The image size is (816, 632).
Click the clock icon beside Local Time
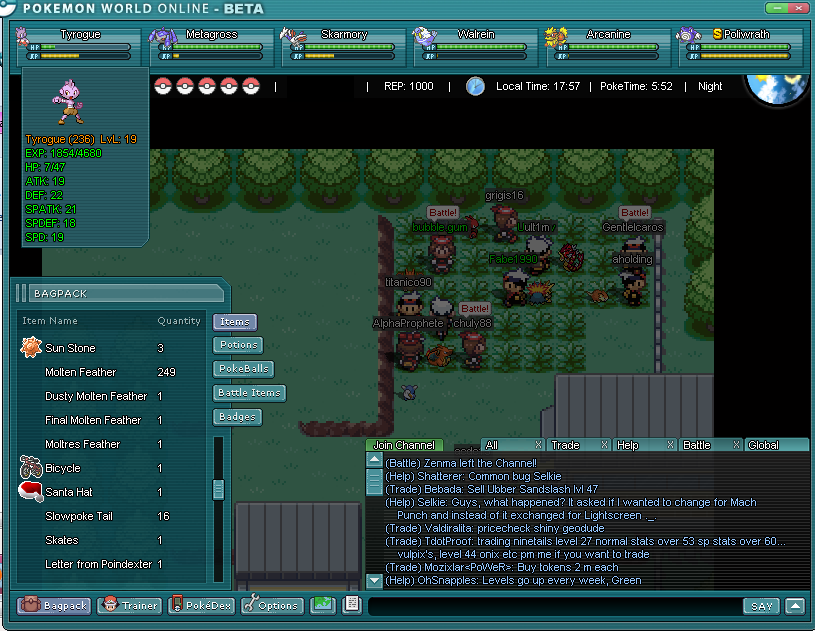tap(475, 86)
